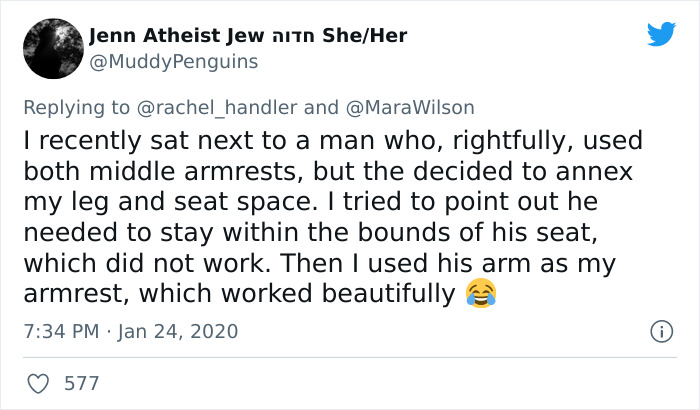The width and height of the screenshot is (700, 410).
Task: Open the tweet info icon
Action: click(660, 330)
